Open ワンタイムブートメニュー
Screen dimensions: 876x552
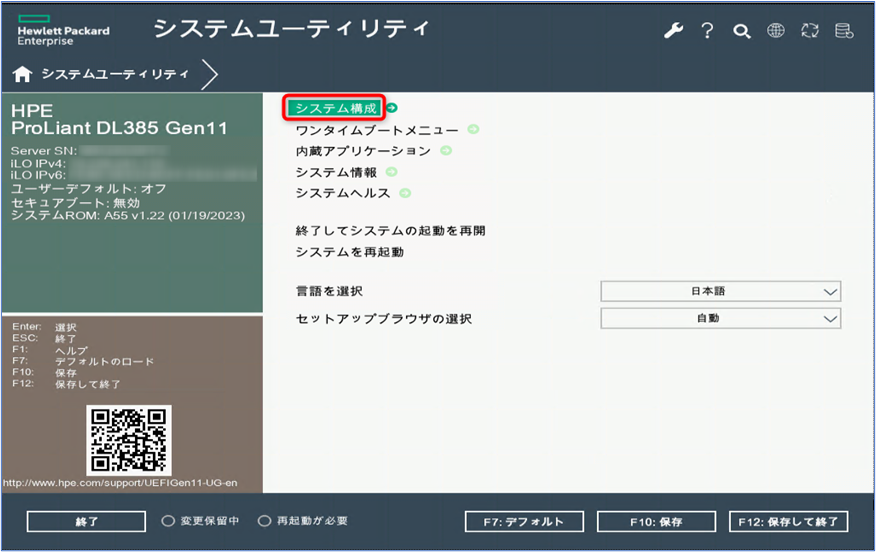pyautogui.click(x=377, y=130)
